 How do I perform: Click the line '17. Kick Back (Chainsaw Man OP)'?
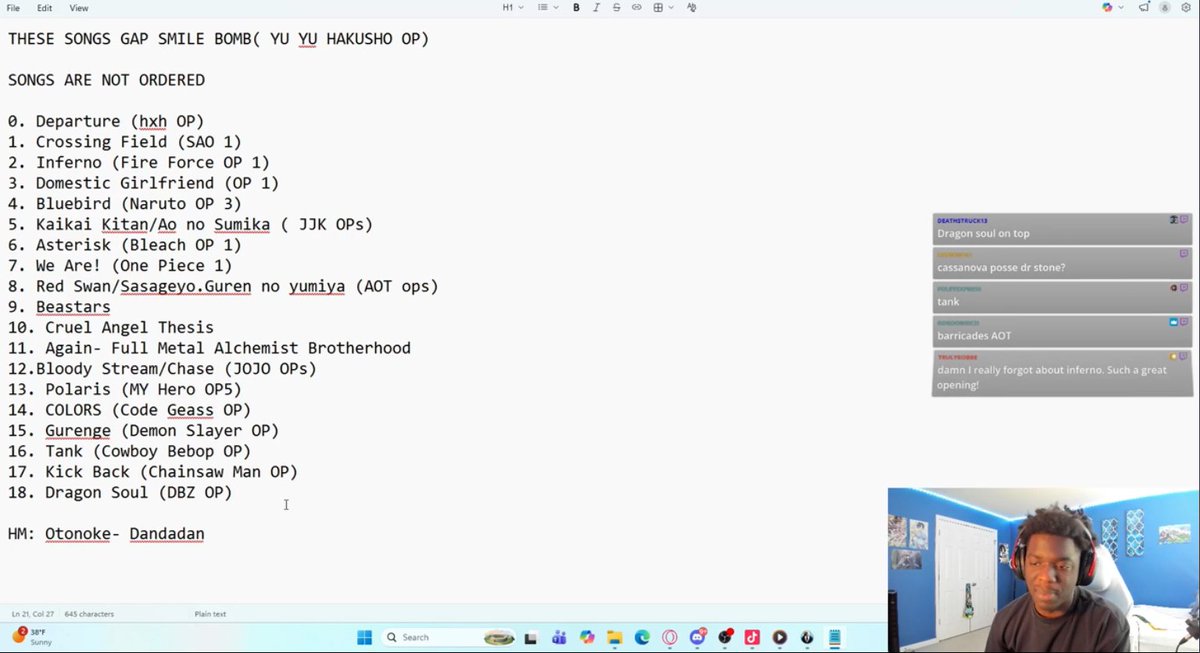(153, 472)
